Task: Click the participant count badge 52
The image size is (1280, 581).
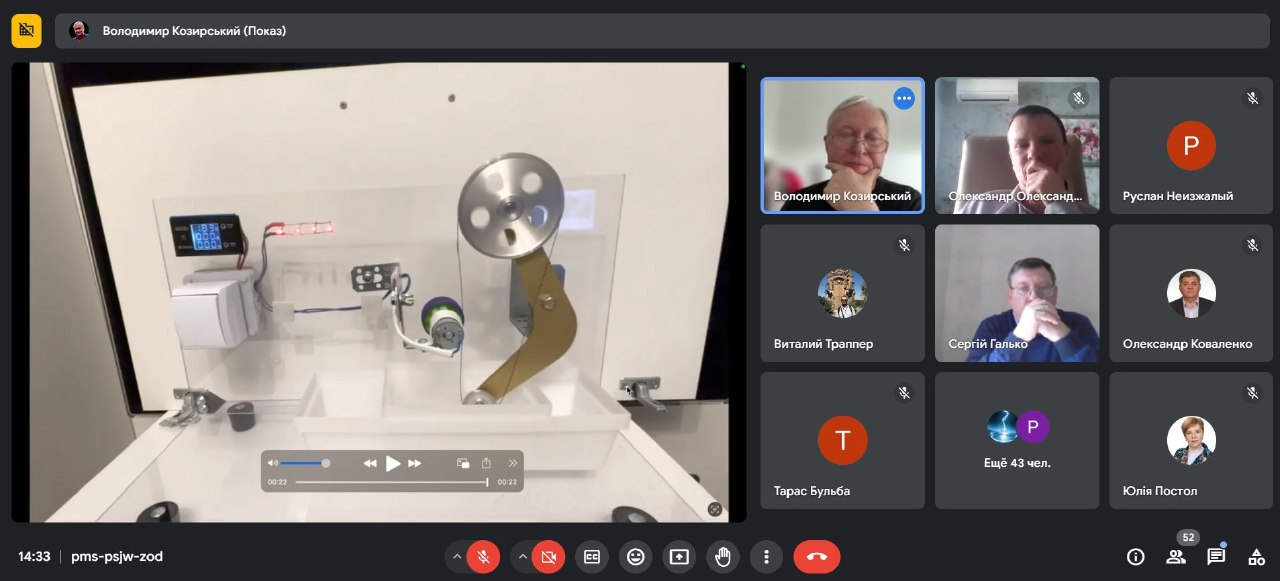Action: pyautogui.click(x=1187, y=537)
